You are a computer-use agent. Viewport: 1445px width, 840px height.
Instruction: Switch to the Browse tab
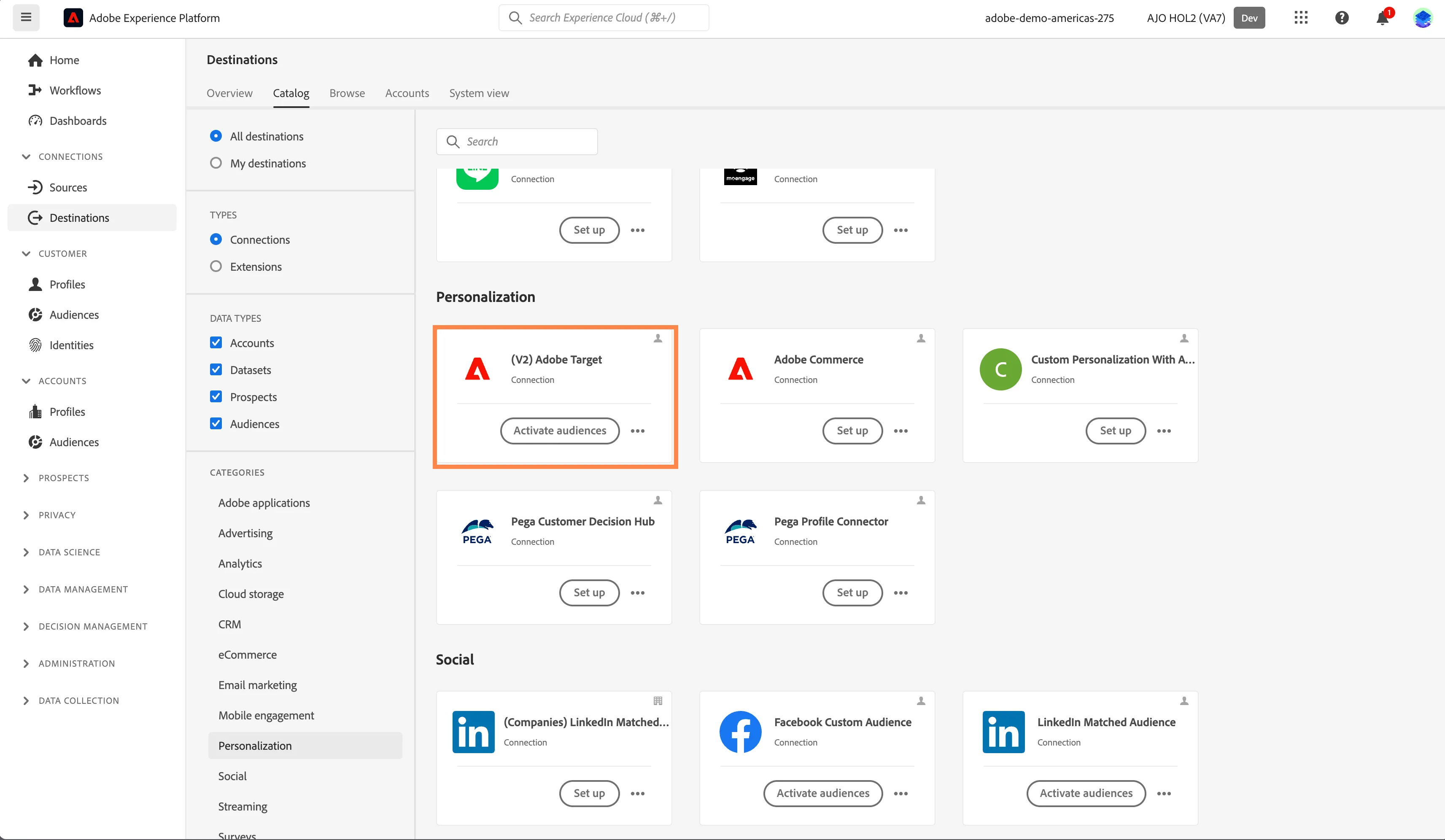pos(347,93)
